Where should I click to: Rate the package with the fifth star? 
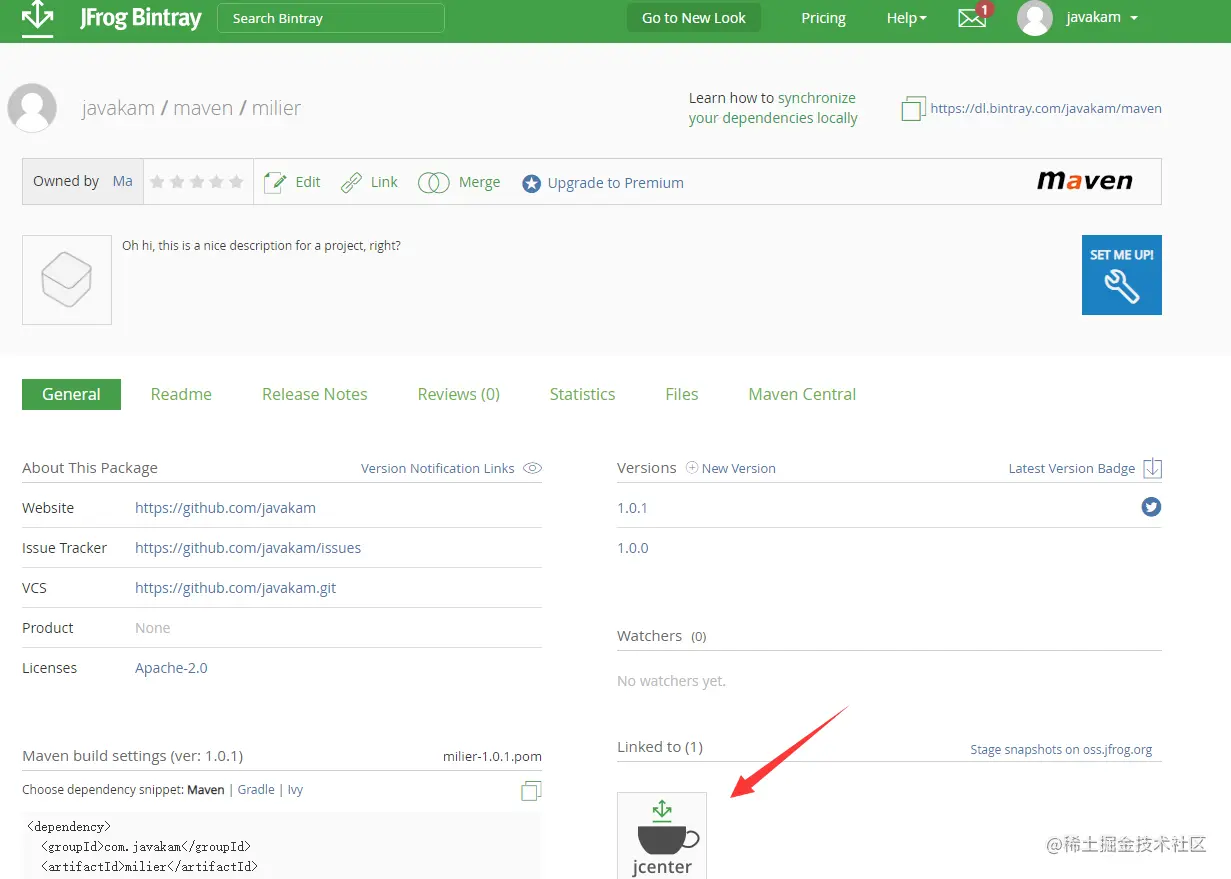(236, 182)
